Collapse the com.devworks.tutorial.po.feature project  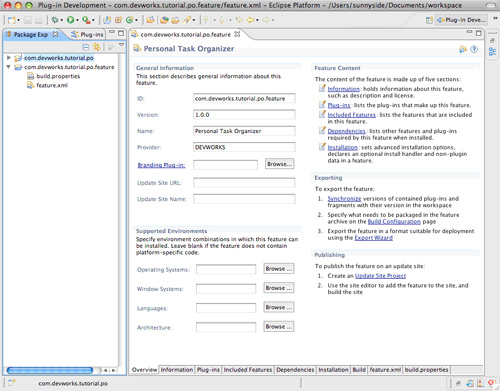coord(9,67)
